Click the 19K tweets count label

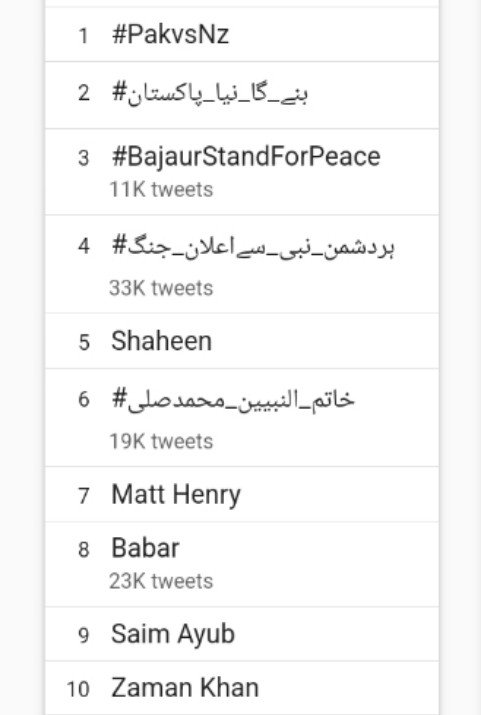[x=161, y=441]
